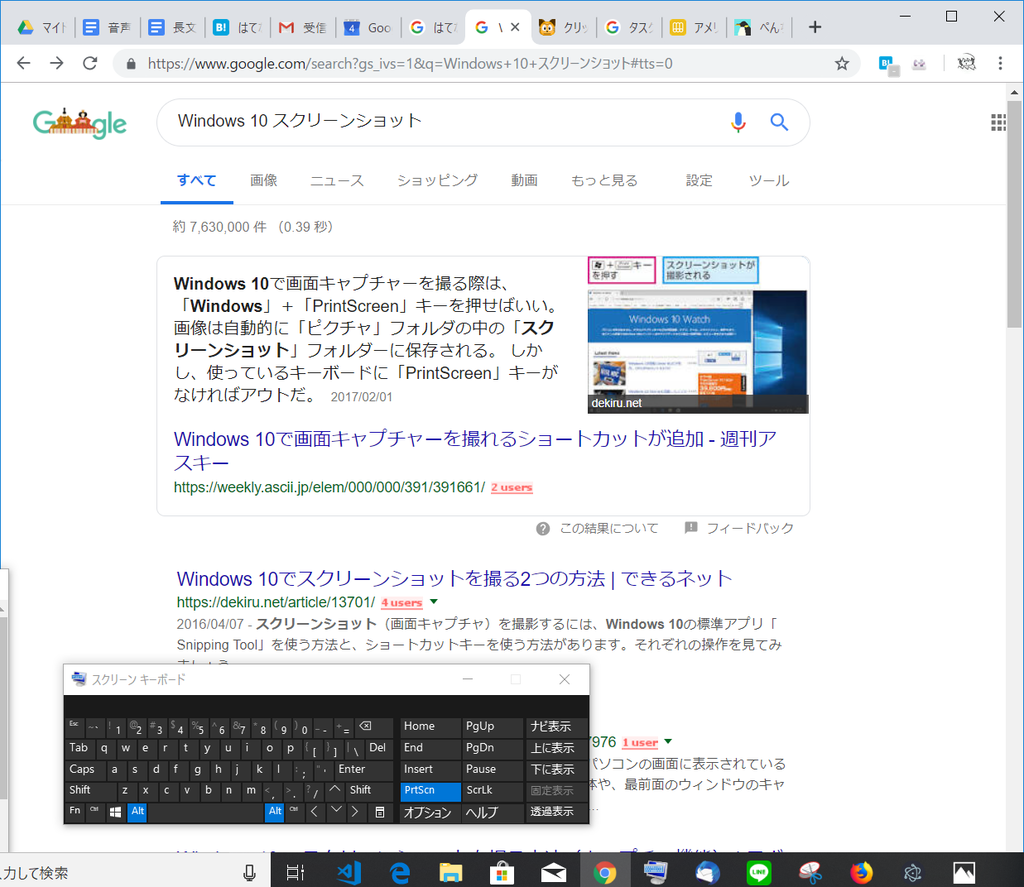The image size is (1024, 887).
Task: Open Microsoft Store from taskbar
Action: 502,872
